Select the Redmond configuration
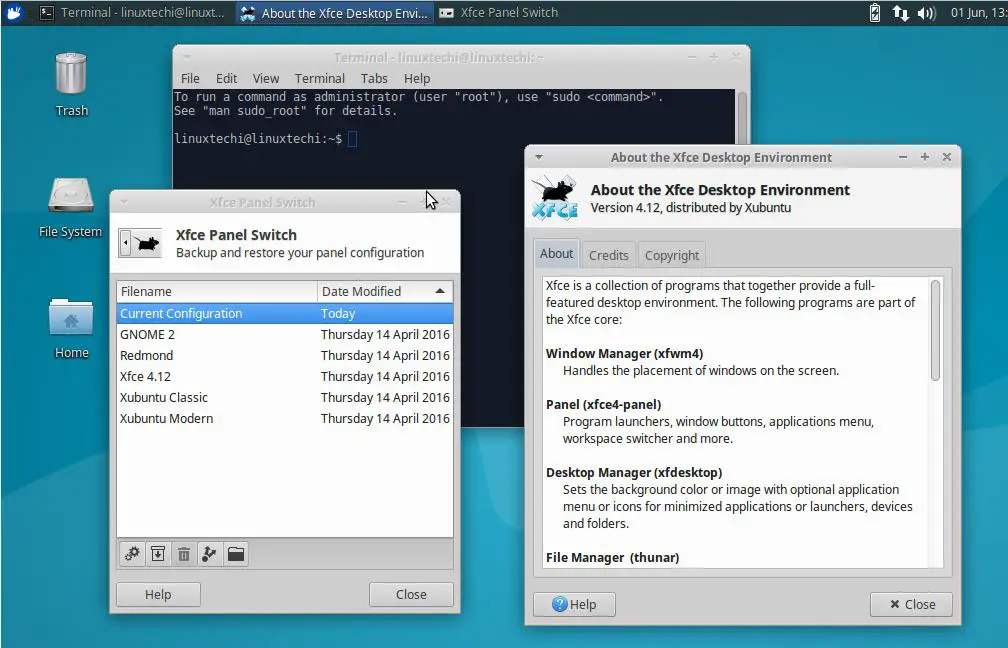Viewport: 1008px width, 648px height. click(285, 356)
